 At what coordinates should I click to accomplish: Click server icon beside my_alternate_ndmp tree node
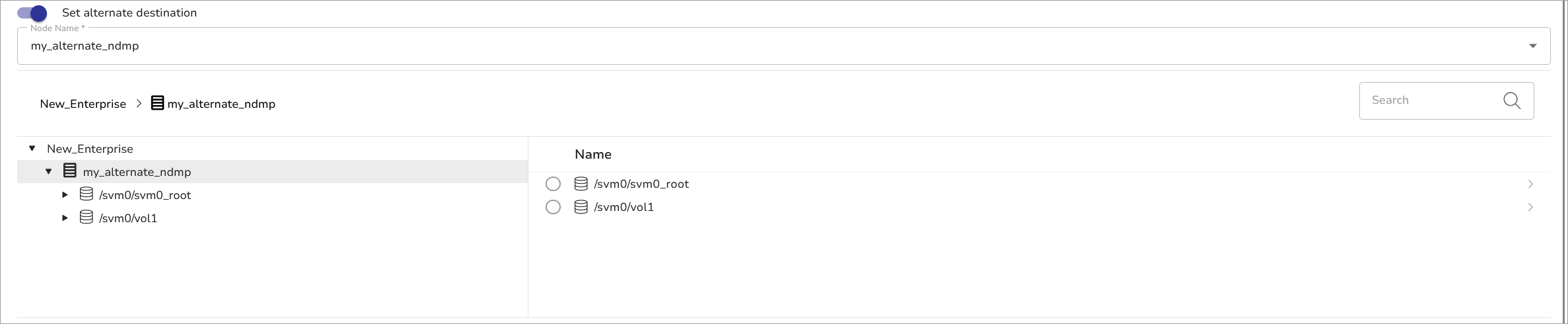click(69, 171)
